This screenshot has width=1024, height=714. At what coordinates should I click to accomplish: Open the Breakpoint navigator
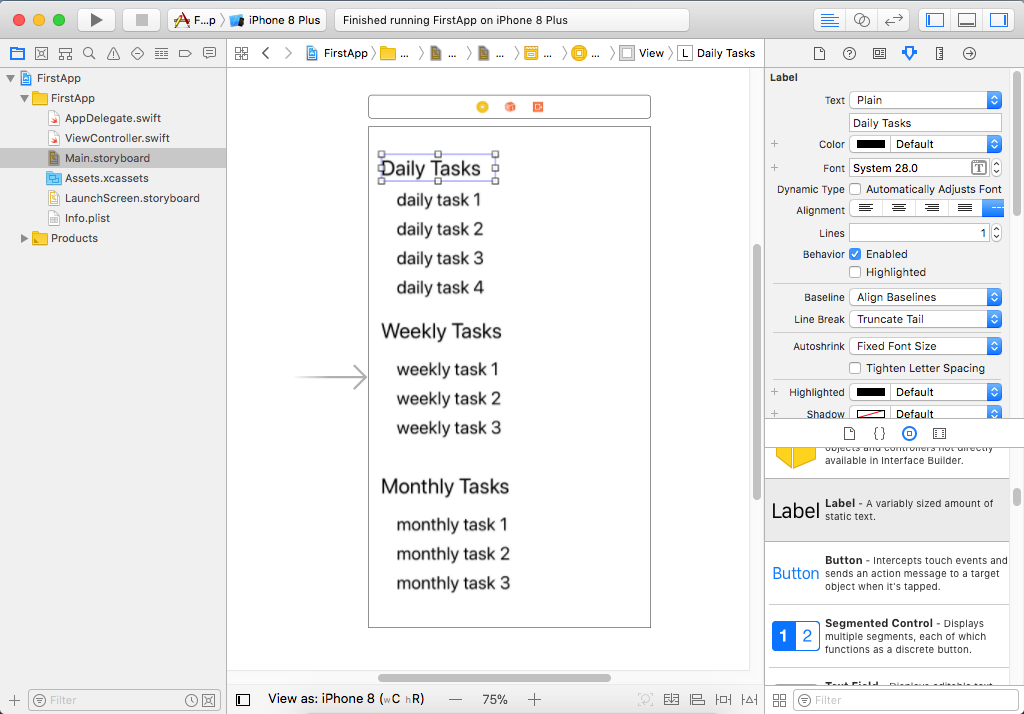click(185, 54)
